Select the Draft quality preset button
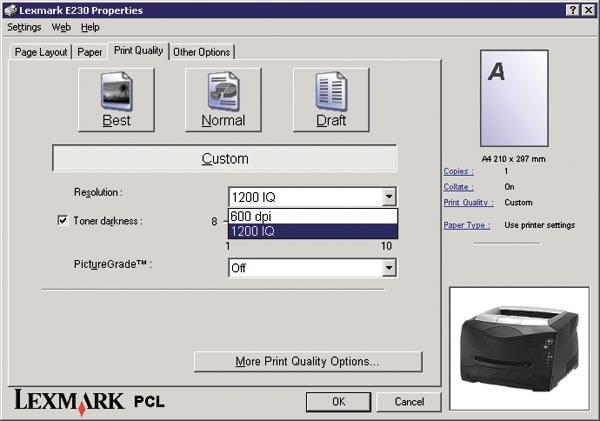 (x=331, y=100)
